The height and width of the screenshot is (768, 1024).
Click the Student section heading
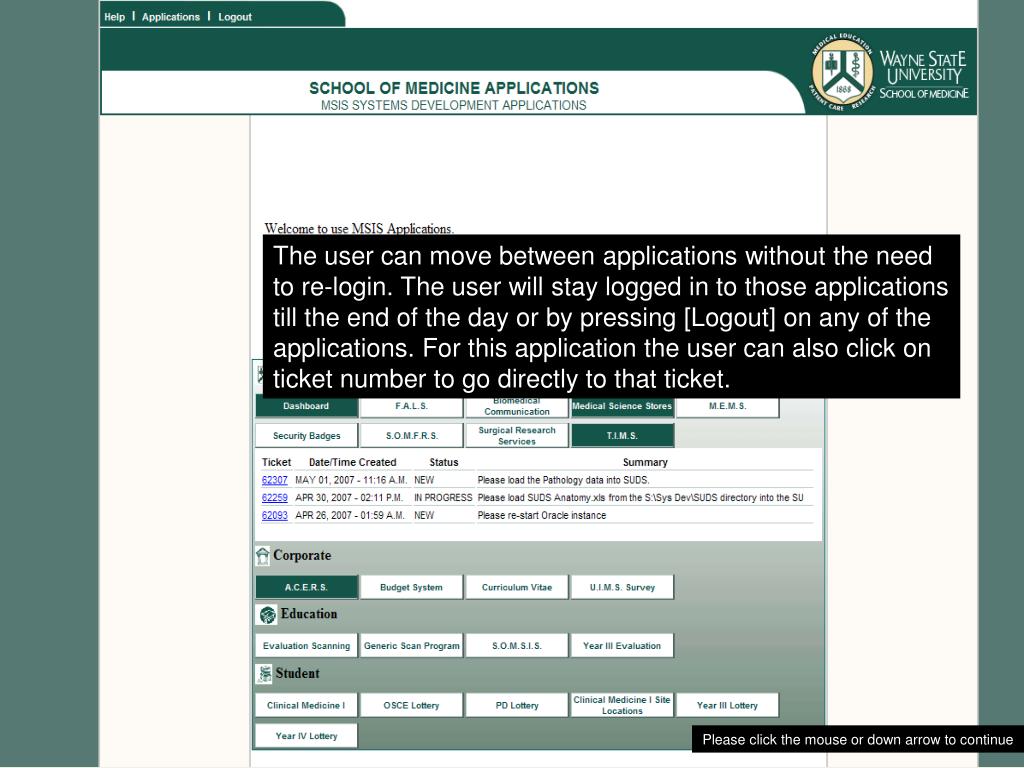297,673
